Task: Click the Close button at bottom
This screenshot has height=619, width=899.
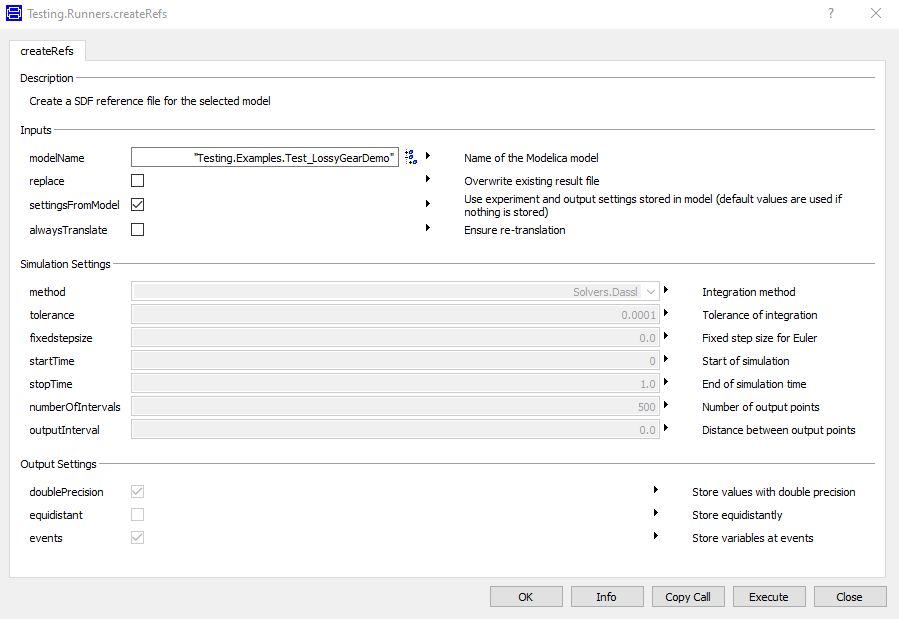Action: [850, 597]
